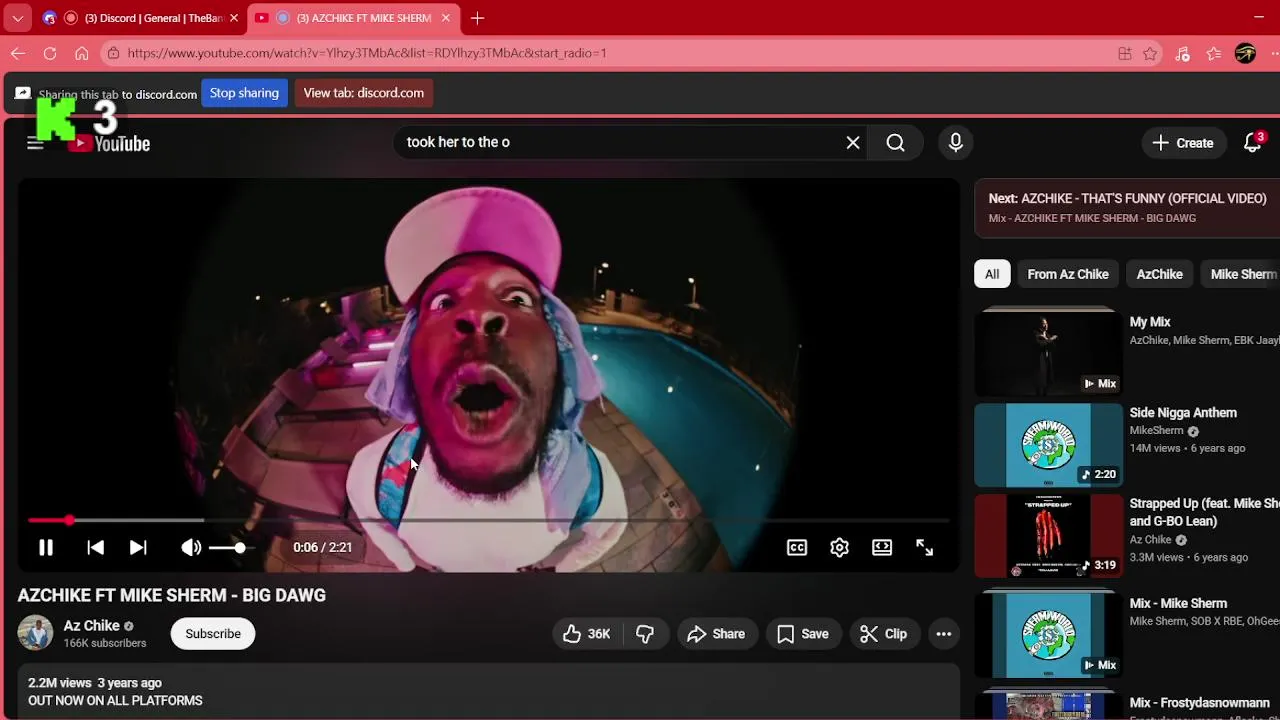Viewport: 1280px width, 720px height.
Task: Select the From Az Chike chip
Action: click(x=1068, y=274)
